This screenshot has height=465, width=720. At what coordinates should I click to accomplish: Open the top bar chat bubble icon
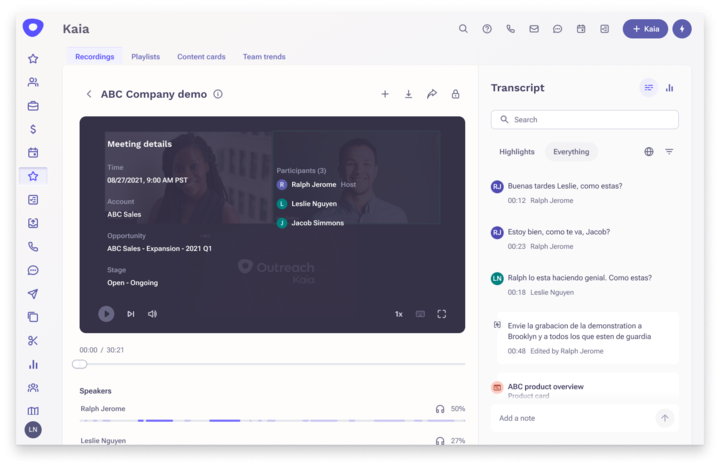coord(557,29)
